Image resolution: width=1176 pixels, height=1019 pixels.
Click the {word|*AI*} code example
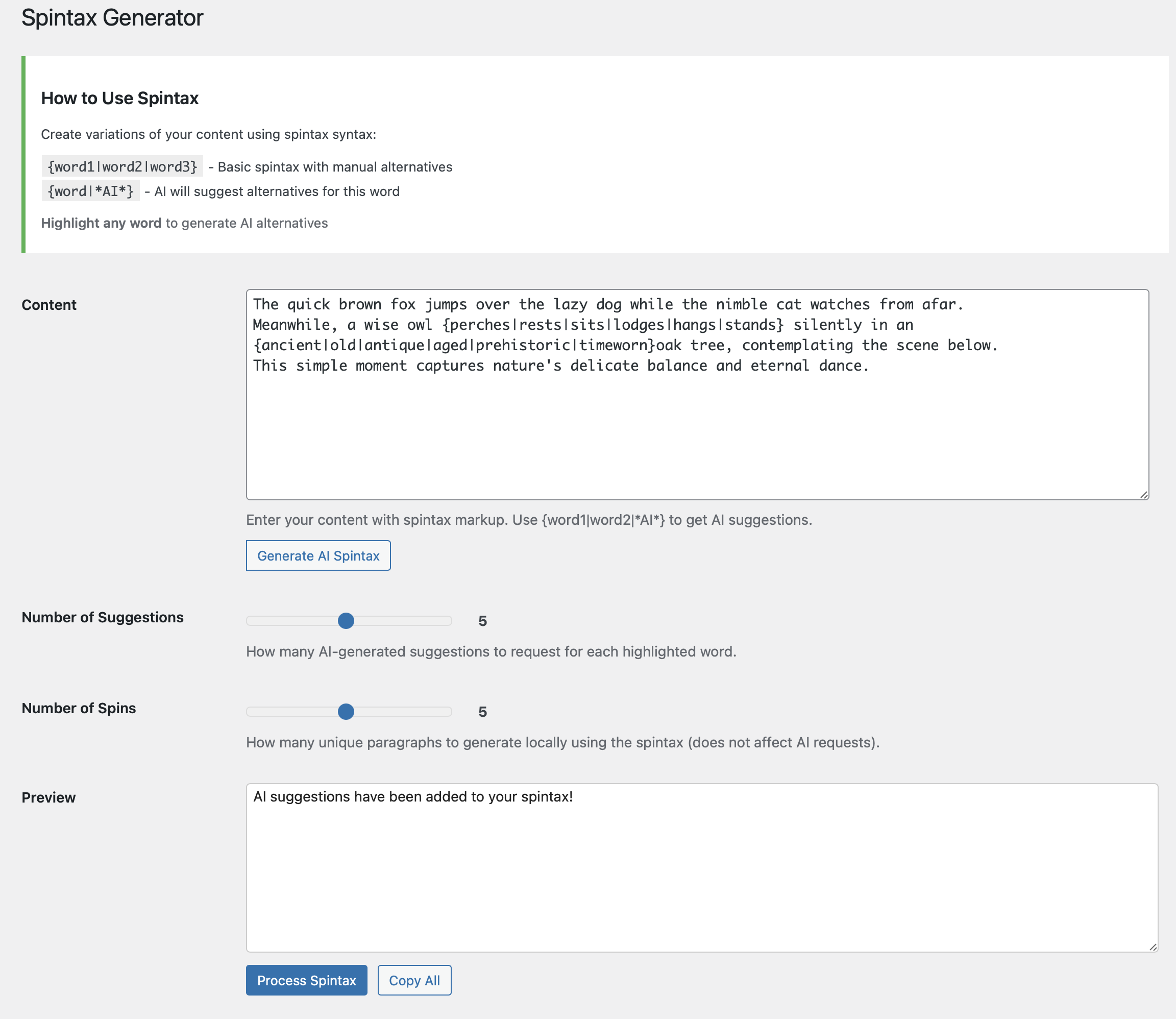pos(90,191)
